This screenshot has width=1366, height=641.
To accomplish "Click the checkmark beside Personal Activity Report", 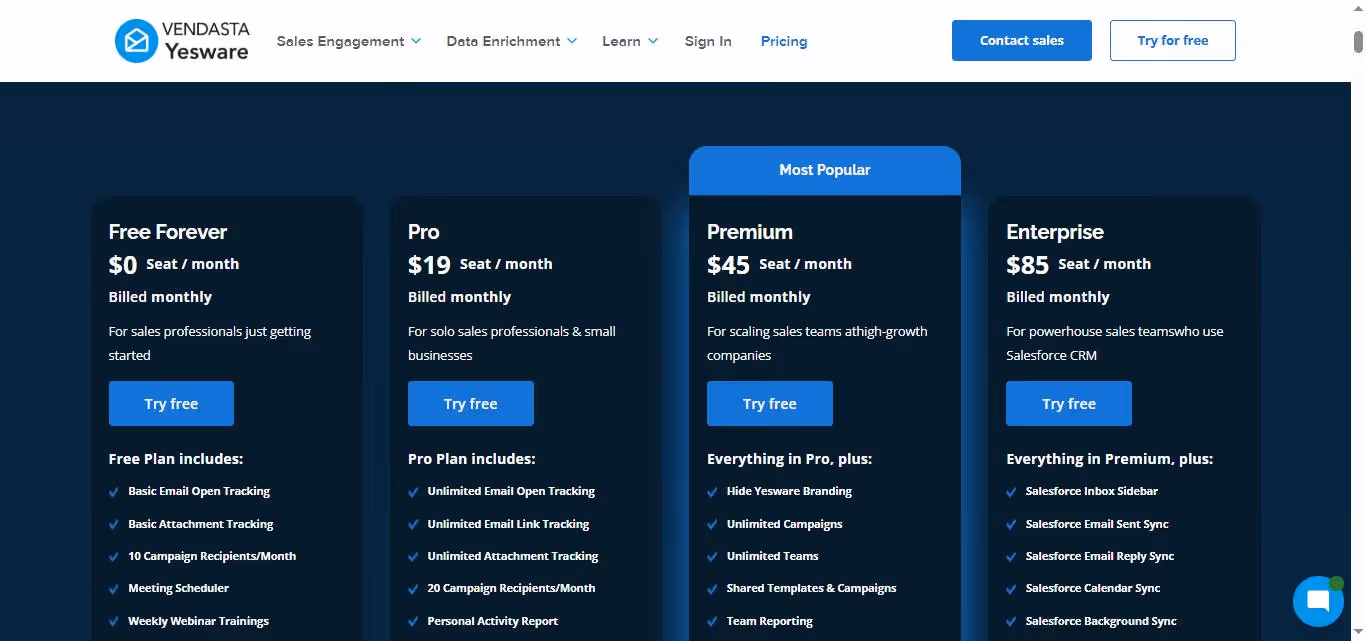I will (413, 621).
